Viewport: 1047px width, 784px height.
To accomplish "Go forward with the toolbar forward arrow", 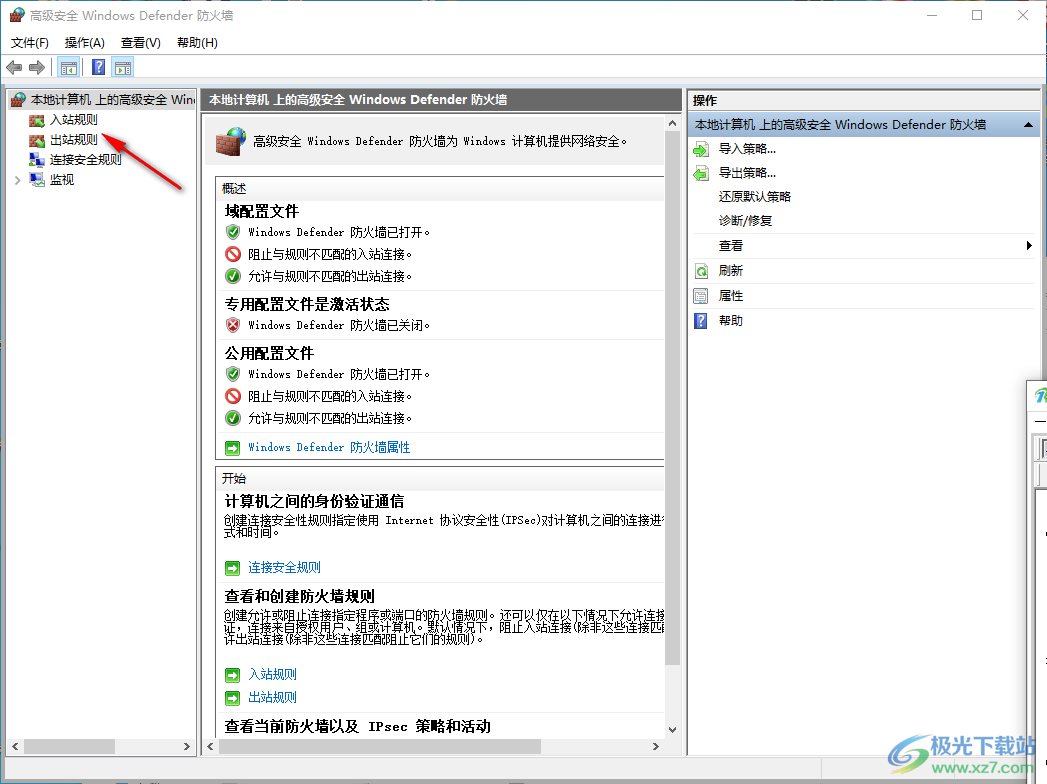I will click(x=37, y=67).
